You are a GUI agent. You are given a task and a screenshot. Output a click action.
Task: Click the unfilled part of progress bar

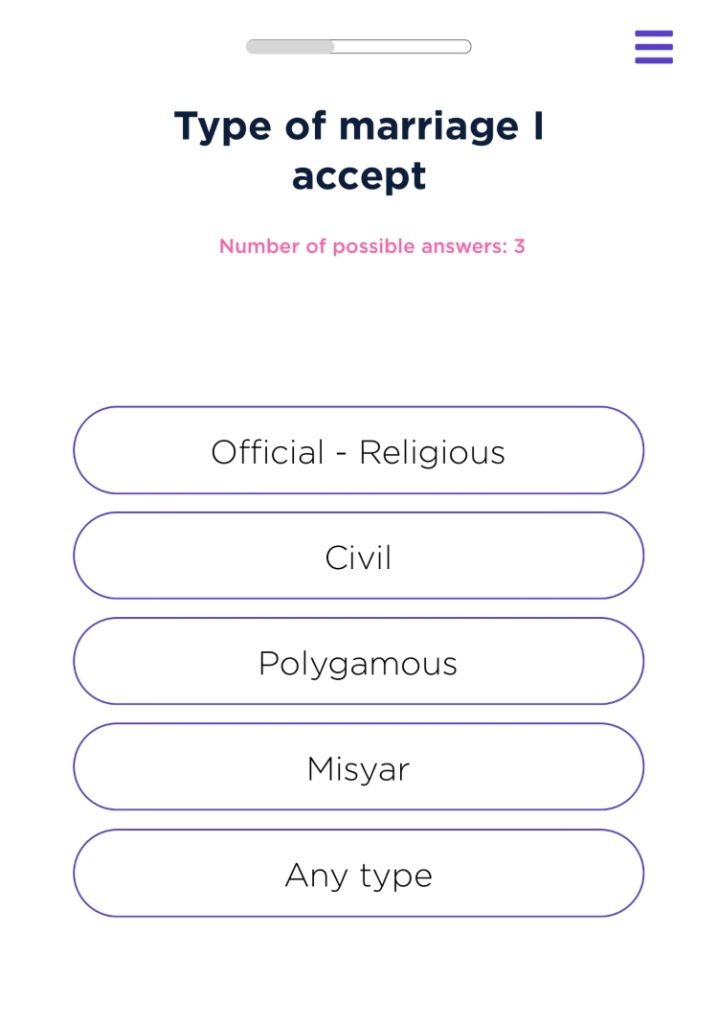click(x=402, y=47)
